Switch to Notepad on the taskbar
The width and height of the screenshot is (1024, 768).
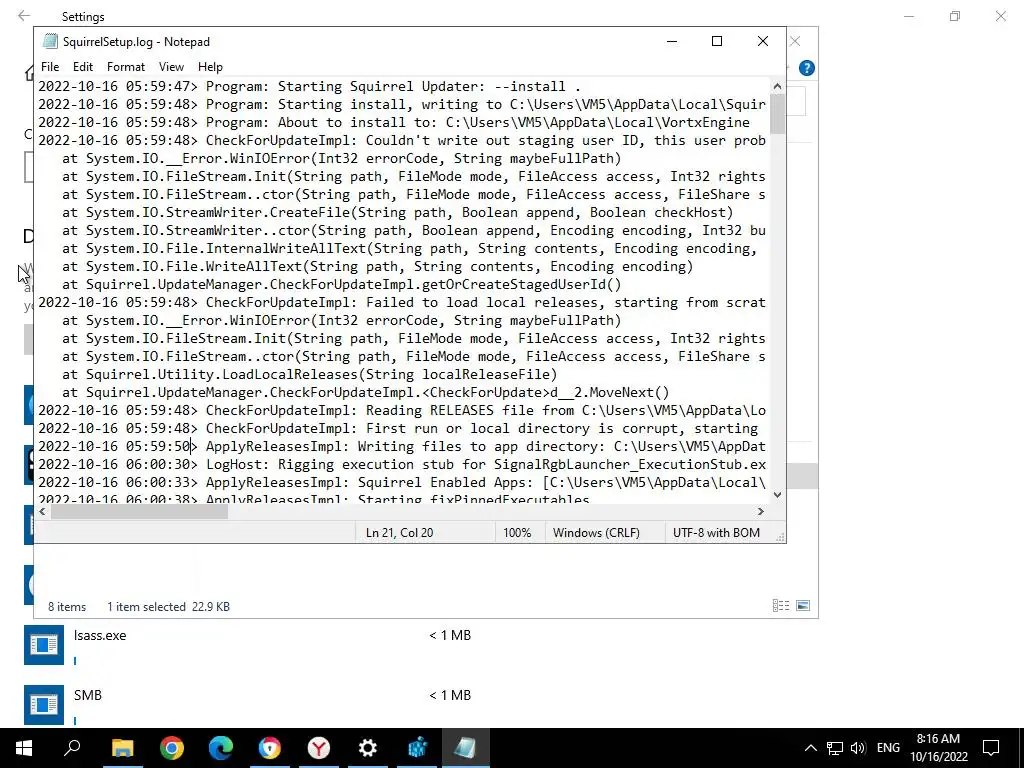[466, 748]
